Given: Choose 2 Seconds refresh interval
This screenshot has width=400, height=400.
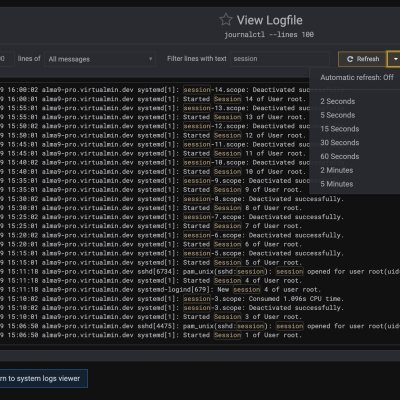Looking at the screenshot, I should (338, 101).
